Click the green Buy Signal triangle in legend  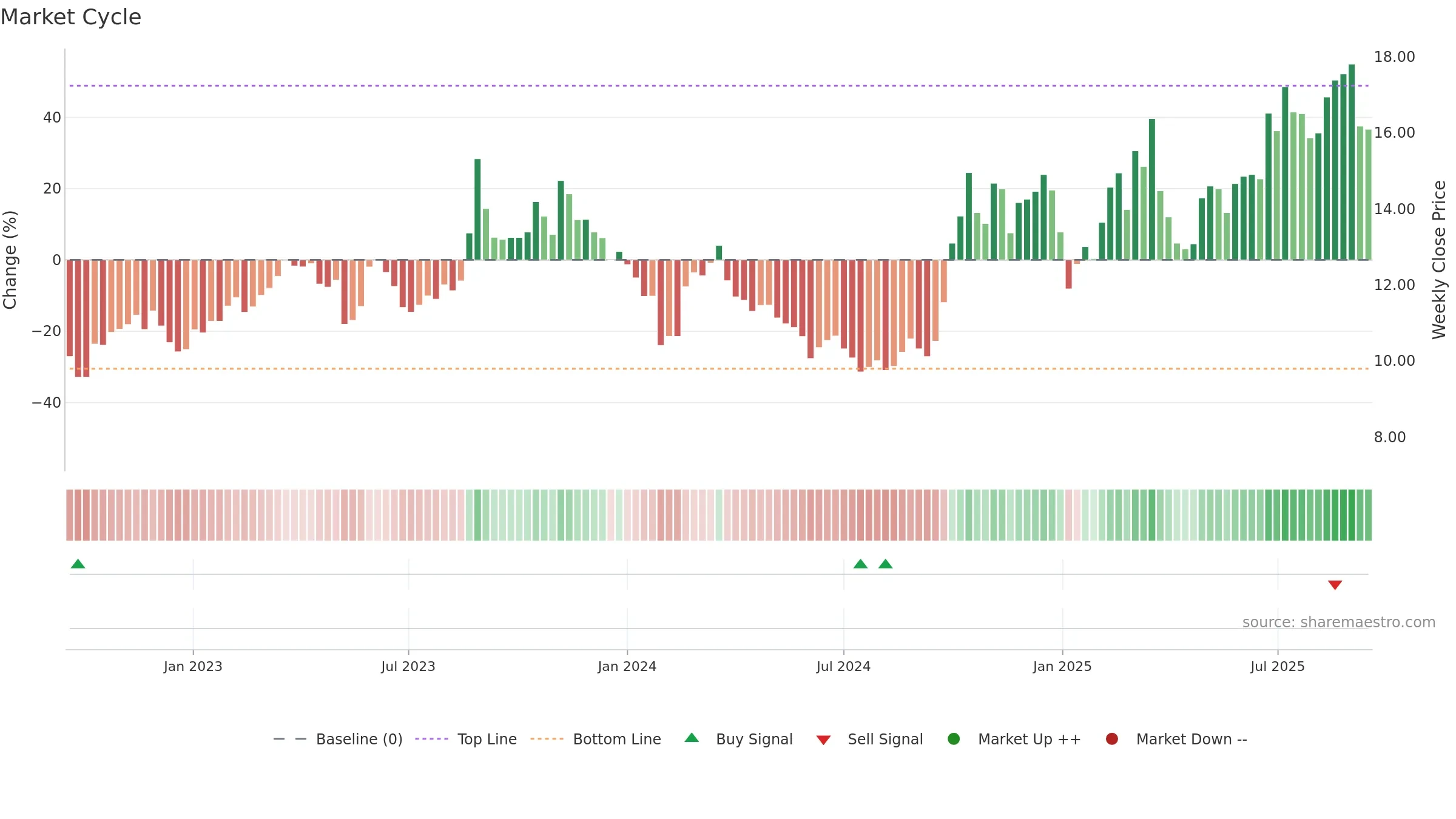(692, 738)
